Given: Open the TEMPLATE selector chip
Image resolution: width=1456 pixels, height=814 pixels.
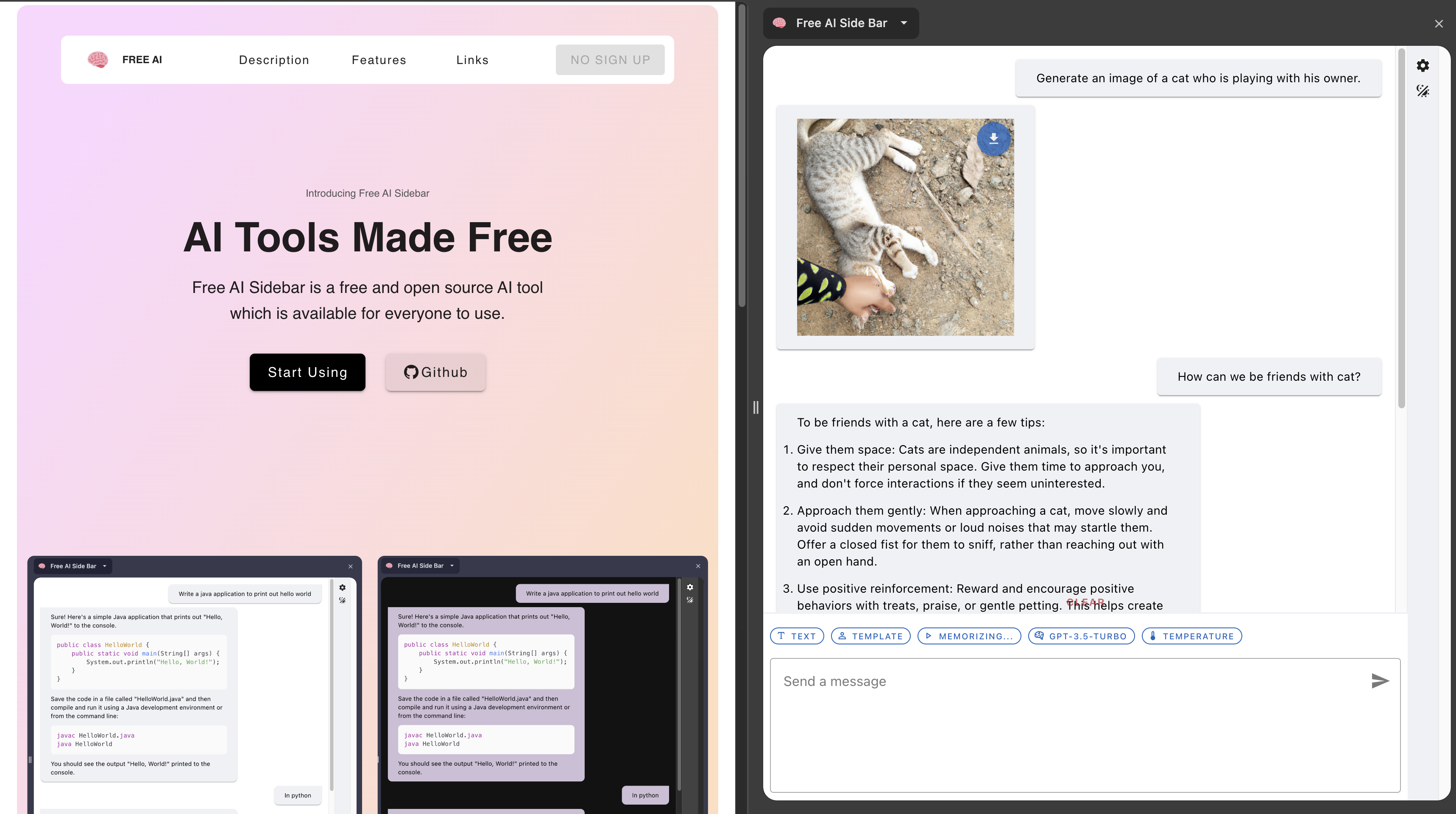Looking at the screenshot, I should pos(870,636).
